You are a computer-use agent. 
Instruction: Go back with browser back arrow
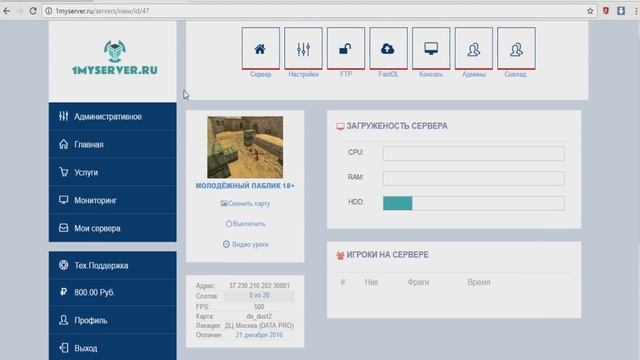coord(7,11)
